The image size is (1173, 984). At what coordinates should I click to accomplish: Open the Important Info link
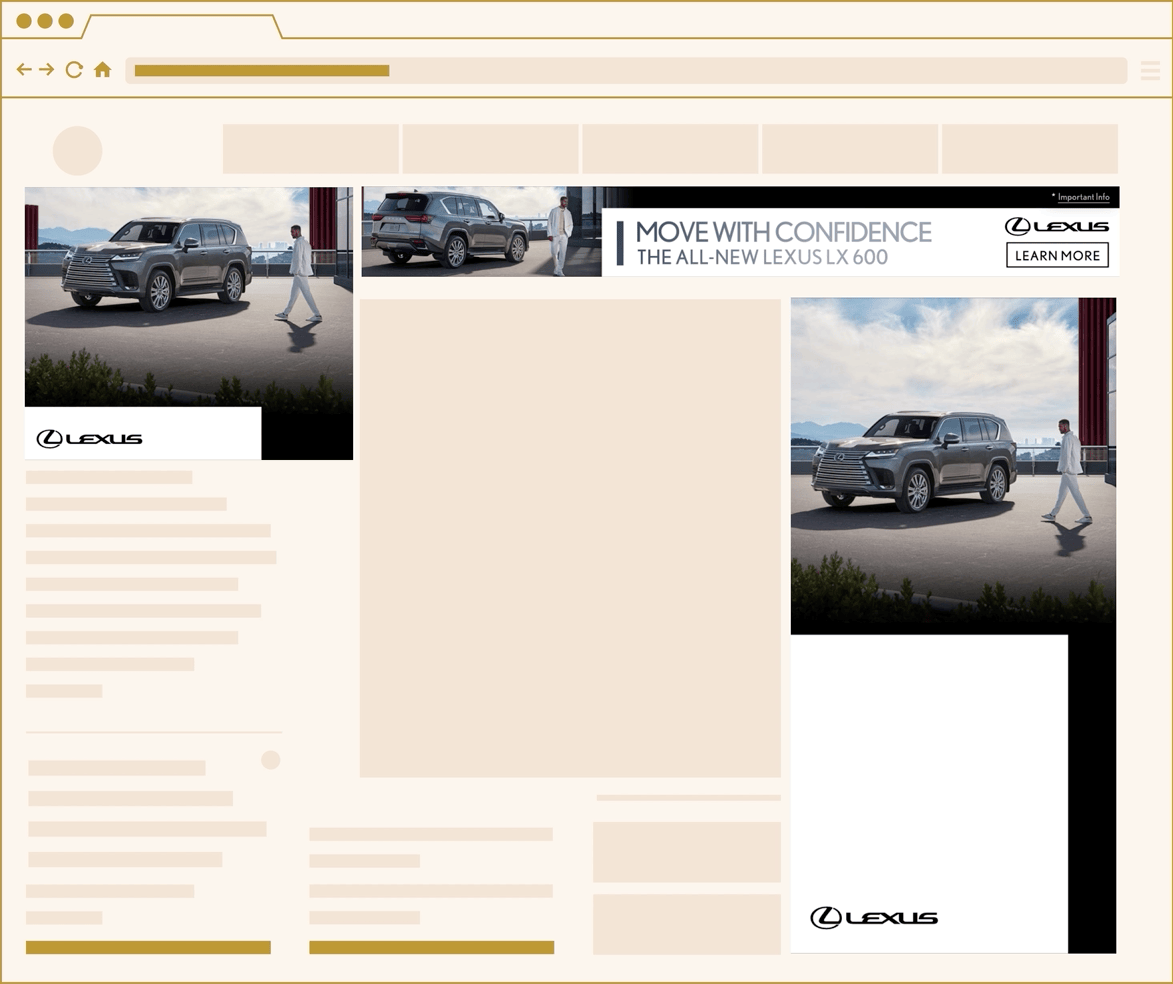click(x=1083, y=197)
